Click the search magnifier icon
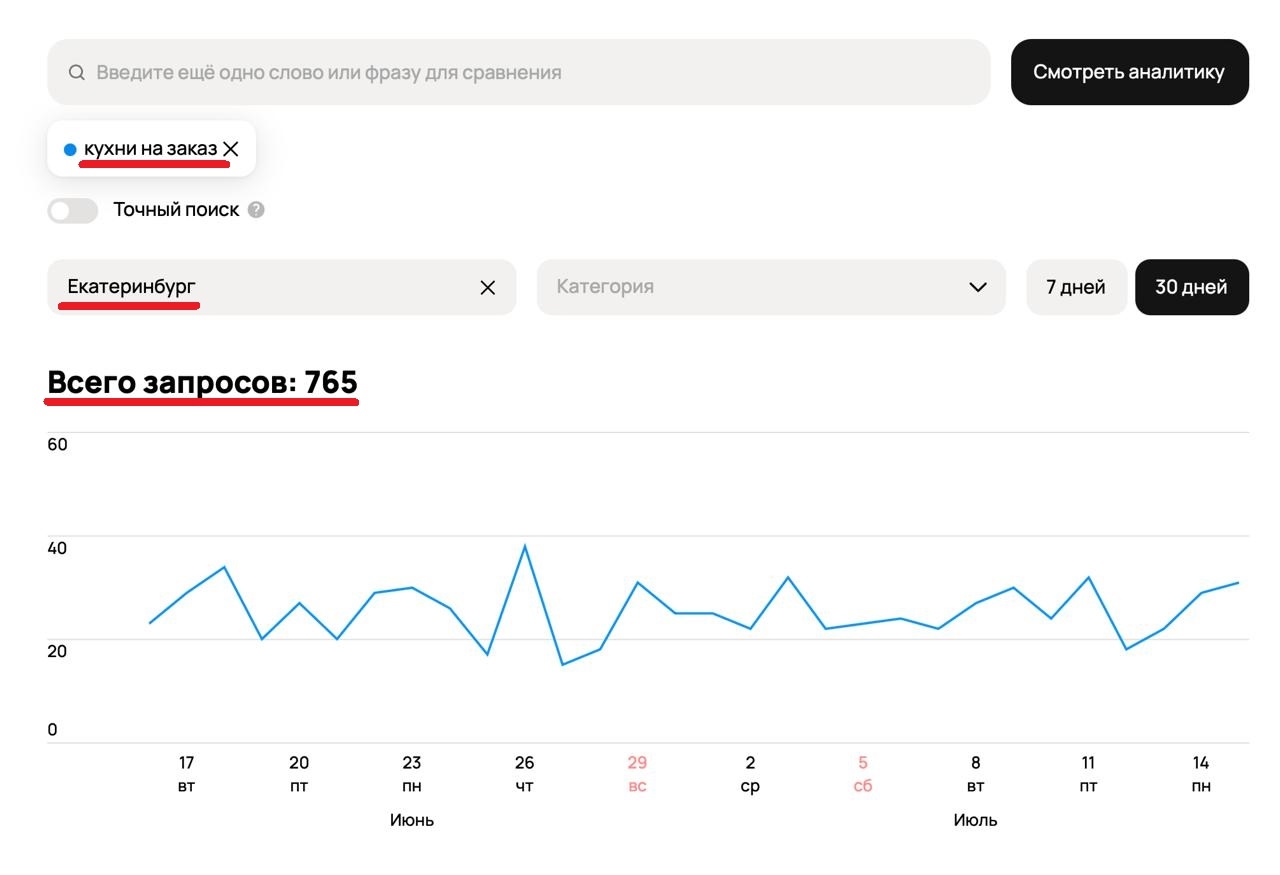This screenshot has width=1280, height=875. tap(76, 72)
